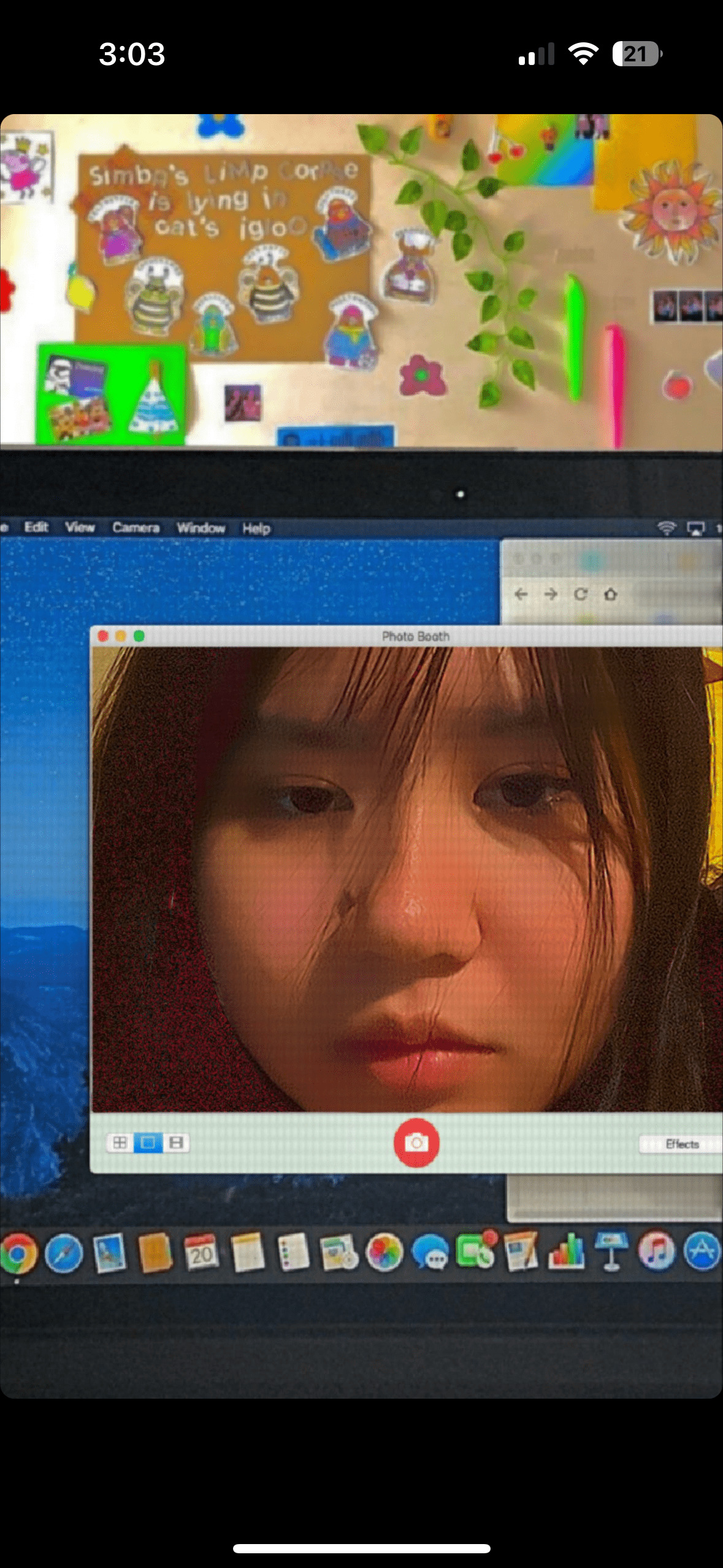723x1568 pixels.
Task: Open Wi-Fi status menu in menu bar
Action: 666,528
